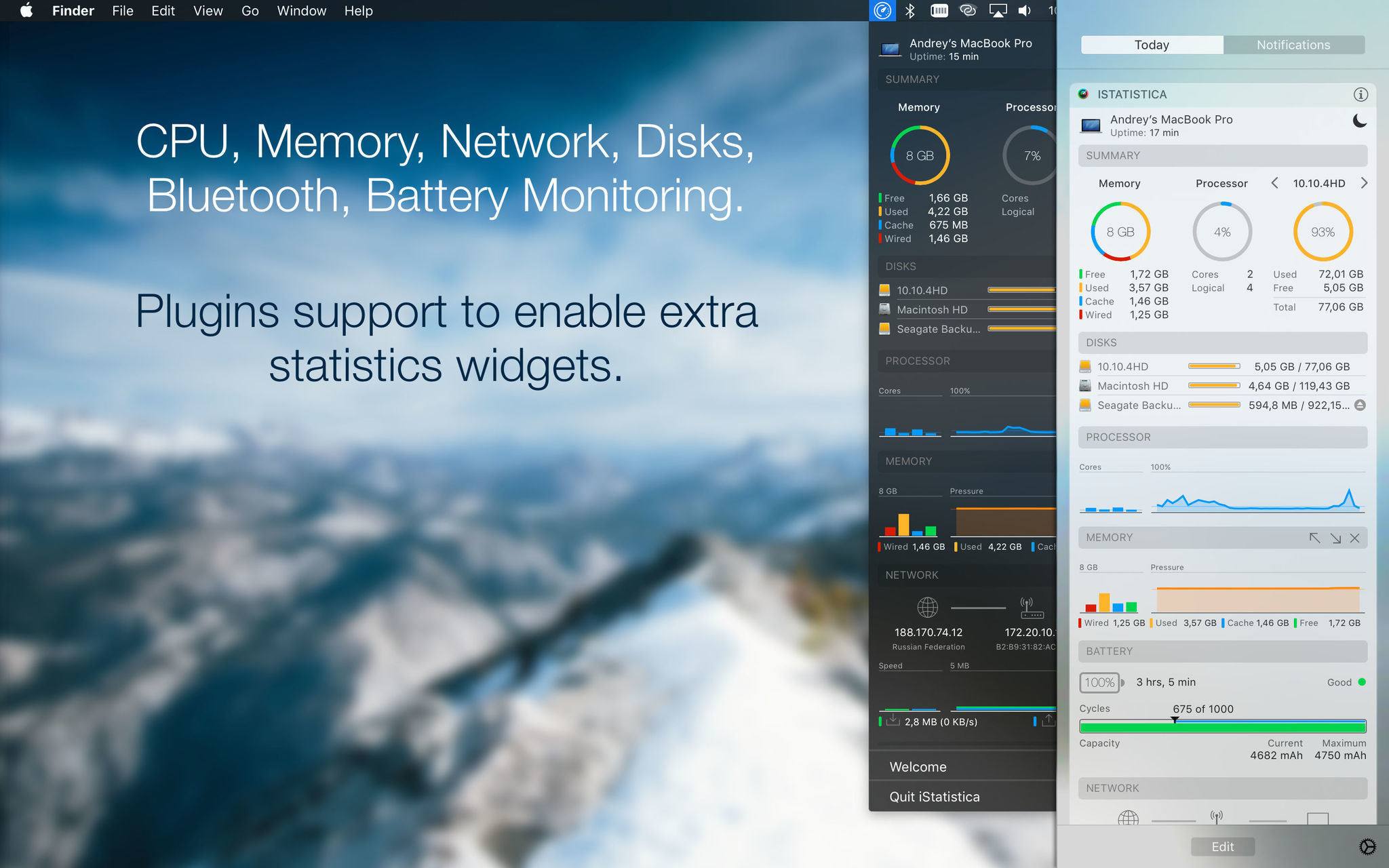Switch to the Notifications tab
Image resolution: width=1389 pixels, height=868 pixels.
coord(1293,45)
